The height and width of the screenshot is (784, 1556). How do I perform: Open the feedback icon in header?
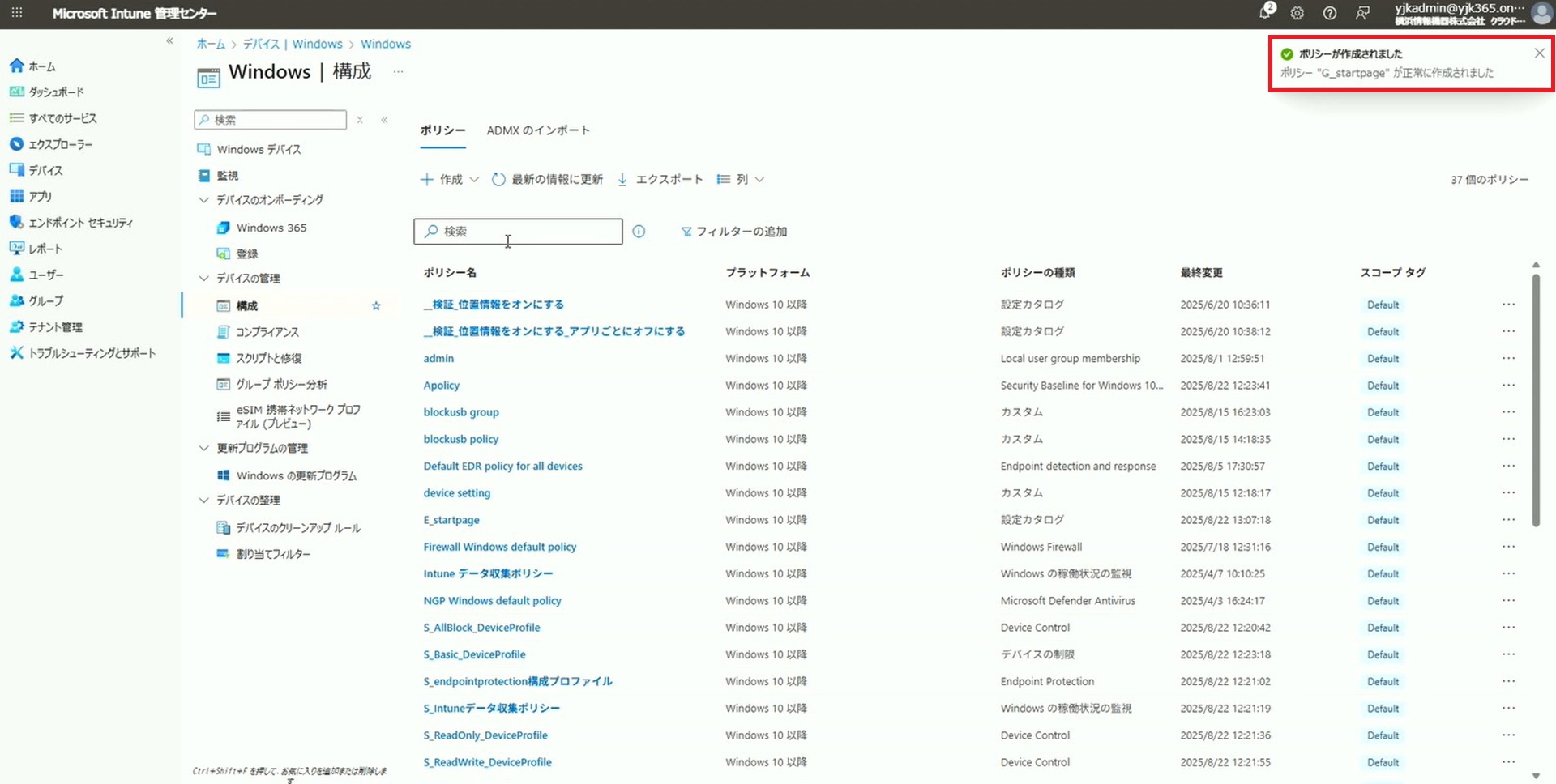tap(1363, 13)
